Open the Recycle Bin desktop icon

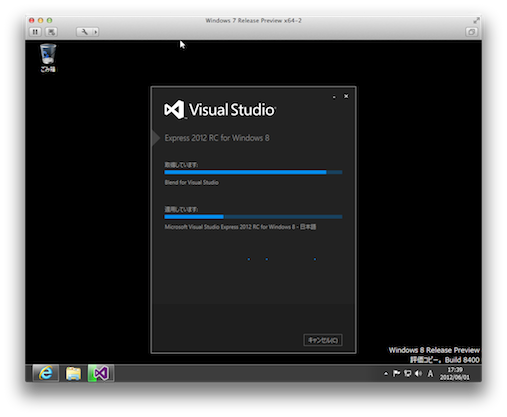point(48,58)
